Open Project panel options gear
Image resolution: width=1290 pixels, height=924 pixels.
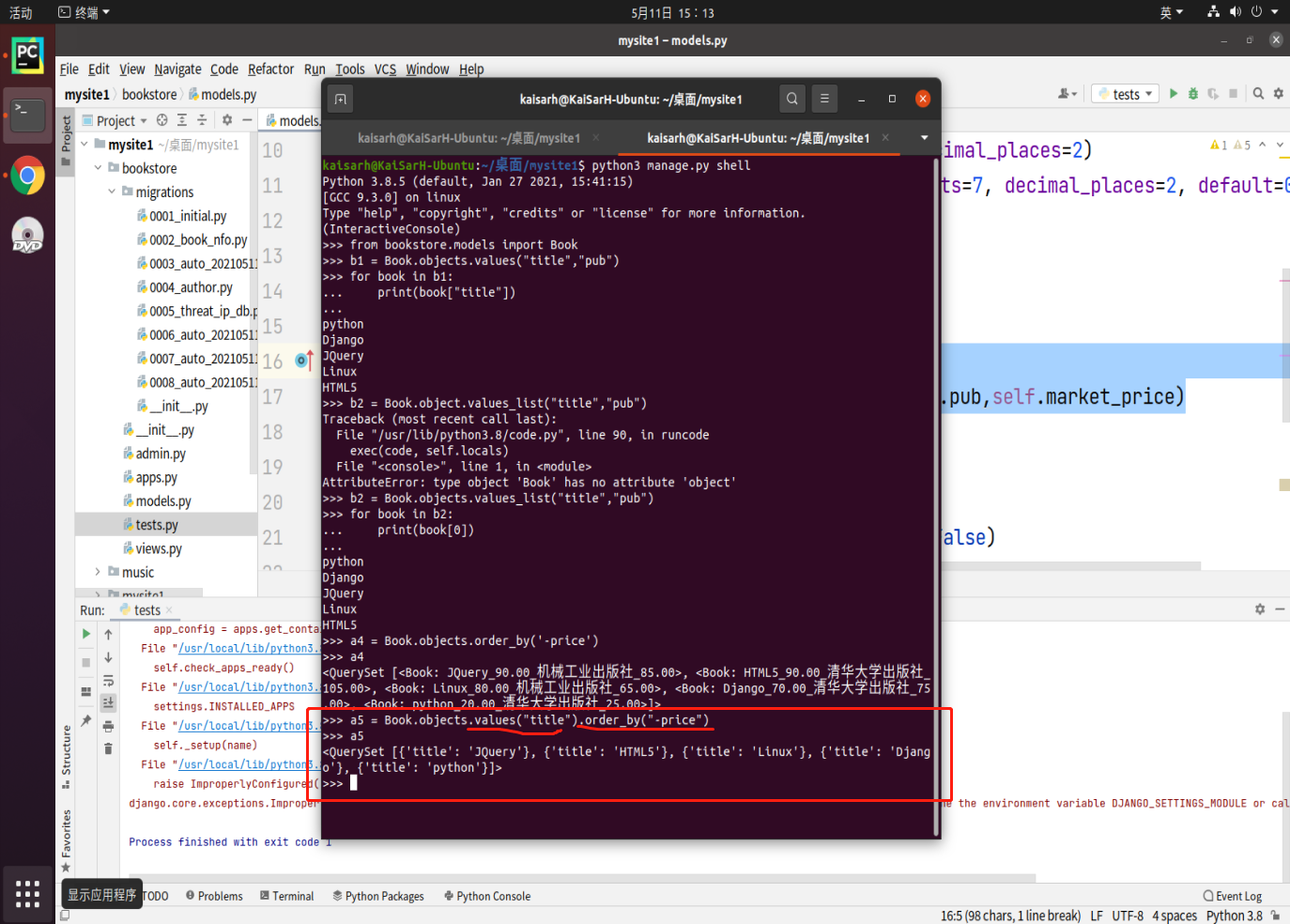pyautogui.click(x=226, y=120)
